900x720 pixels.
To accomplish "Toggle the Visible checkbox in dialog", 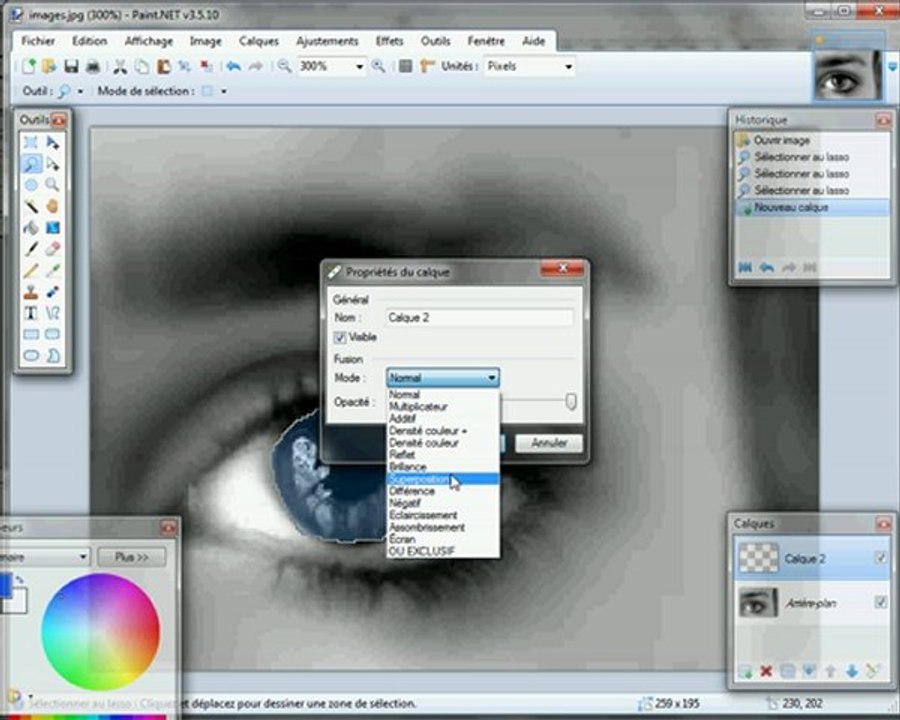I will pyautogui.click(x=339, y=337).
